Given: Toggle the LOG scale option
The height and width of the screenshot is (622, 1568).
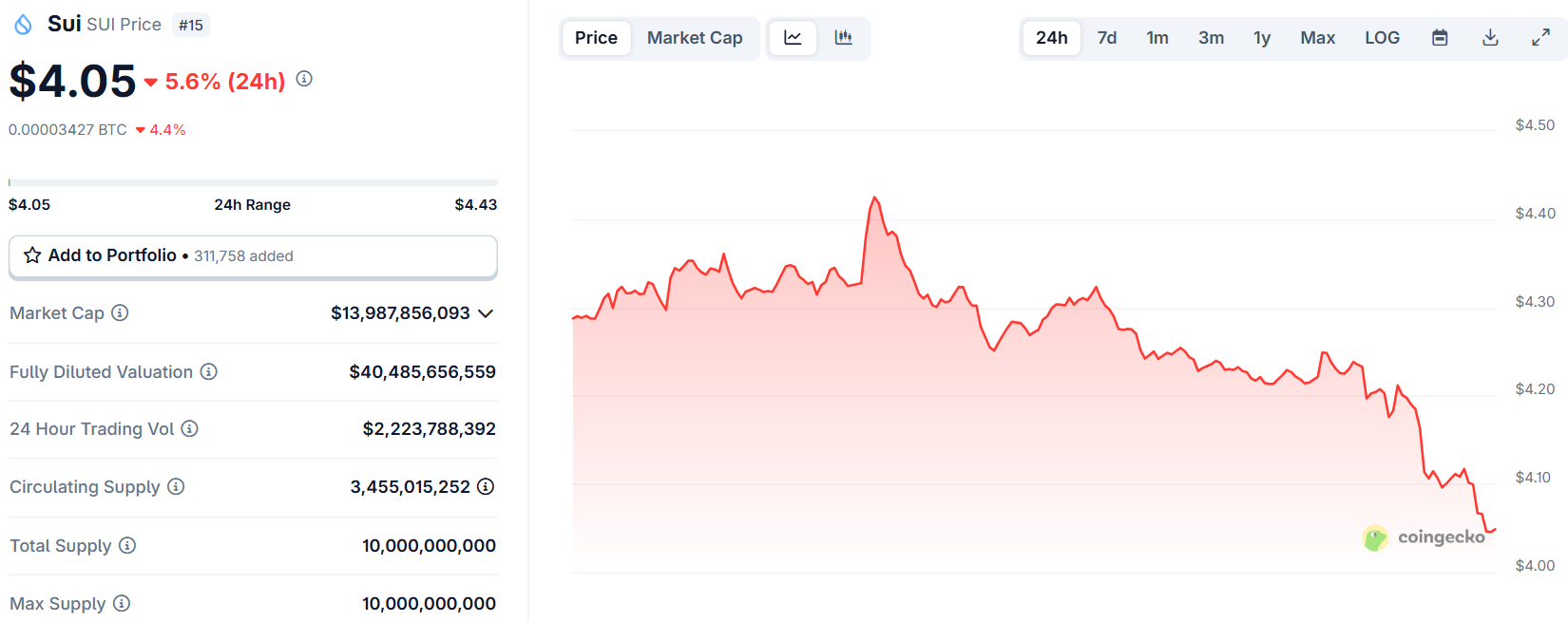Looking at the screenshot, I should pos(1383,38).
